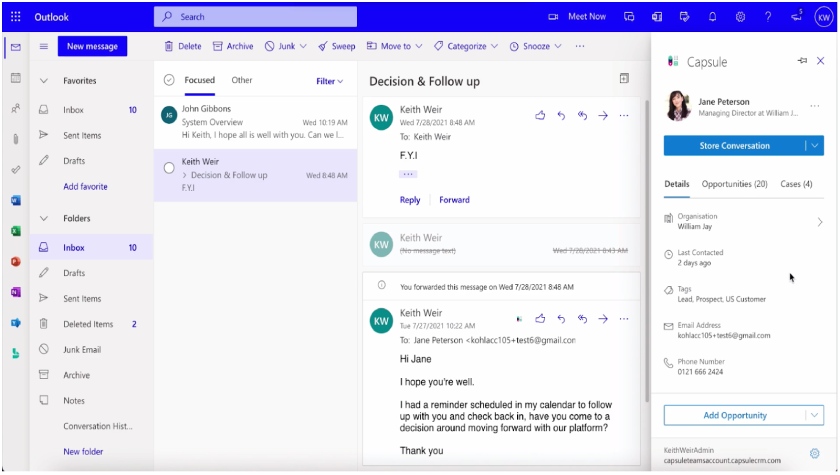The width and height of the screenshot is (840, 475).
Task: Open Calendar in left app rail
Action: (16, 78)
